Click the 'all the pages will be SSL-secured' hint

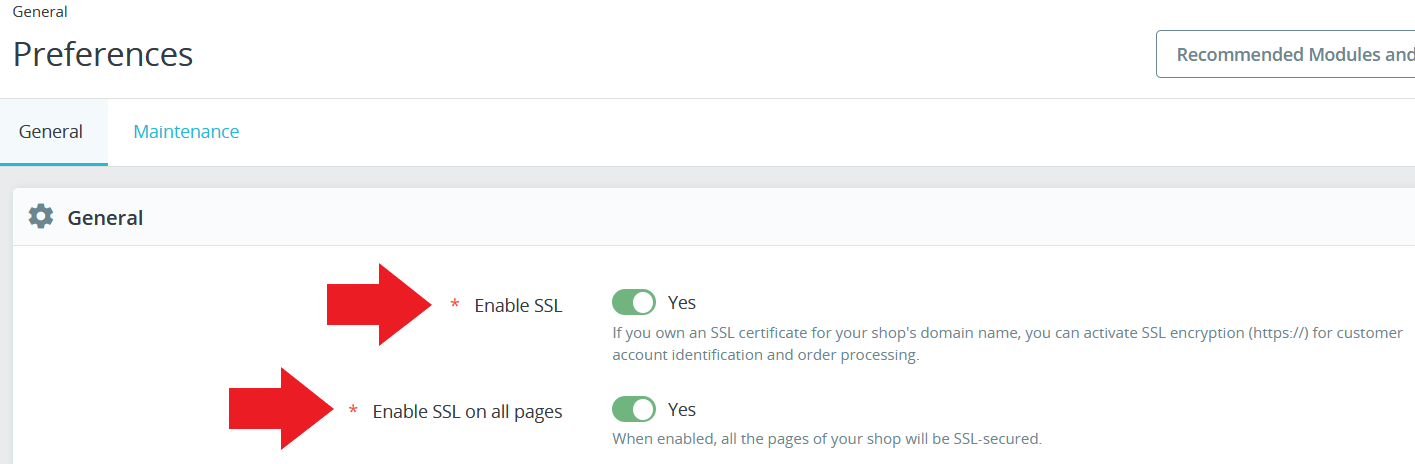826,438
